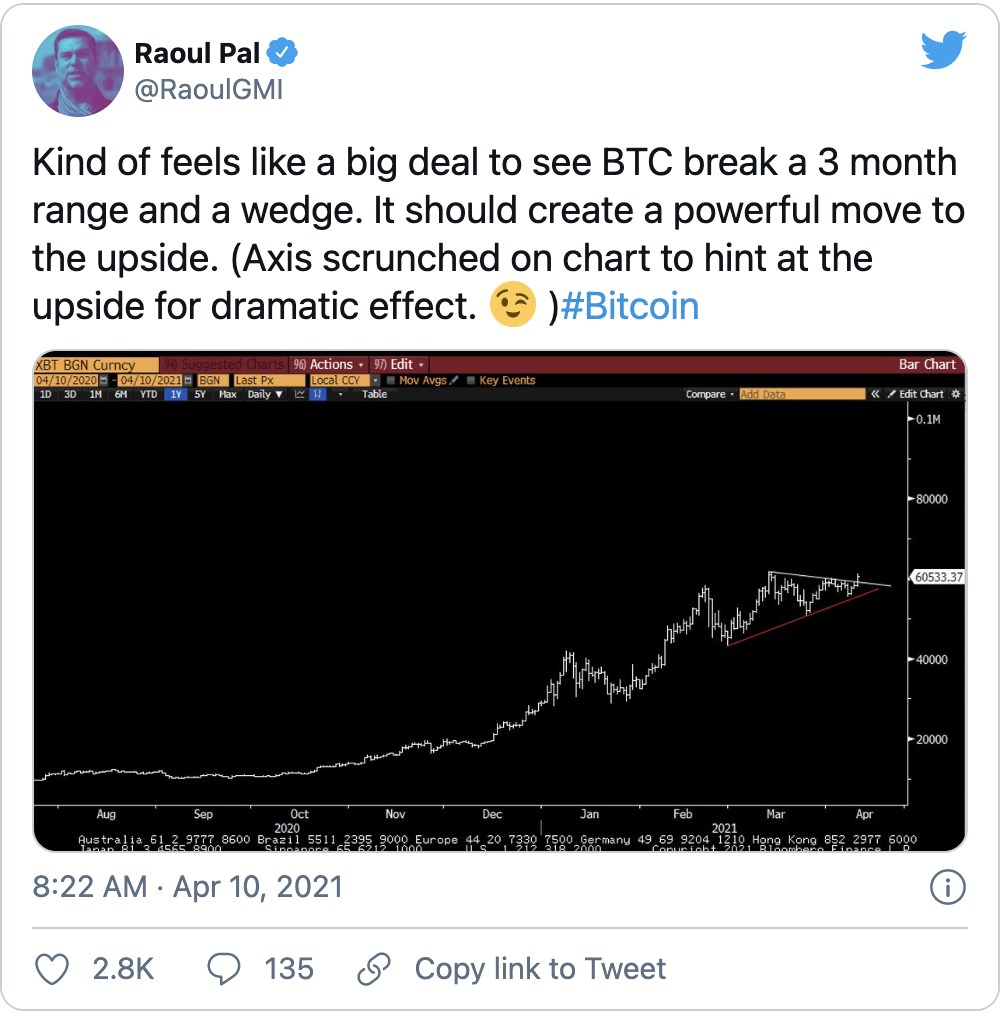The image size is (1002, 1016).
Task: Click the reply speech bubble icon
Action: tap(224, 969)
